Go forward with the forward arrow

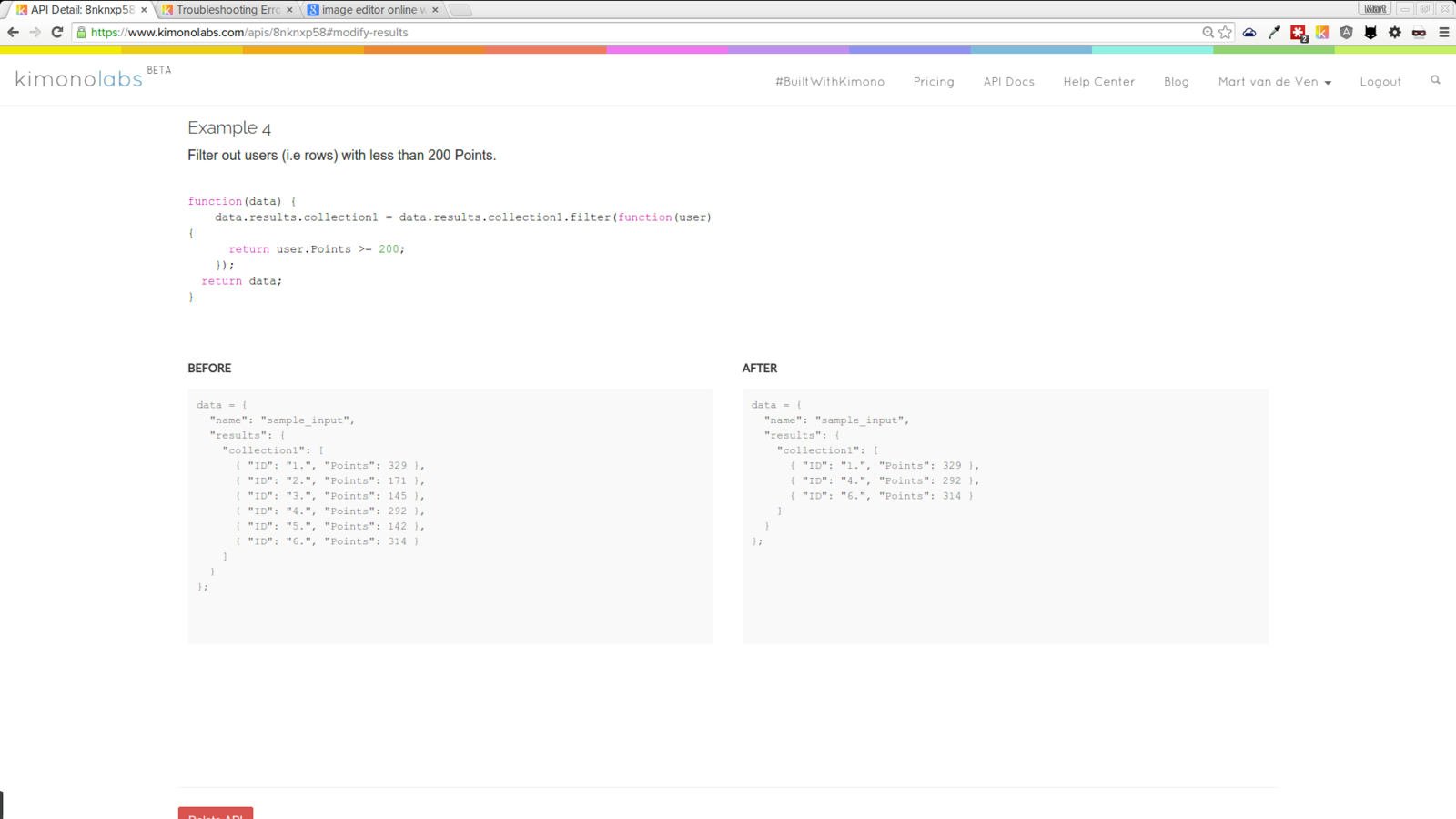35,32
